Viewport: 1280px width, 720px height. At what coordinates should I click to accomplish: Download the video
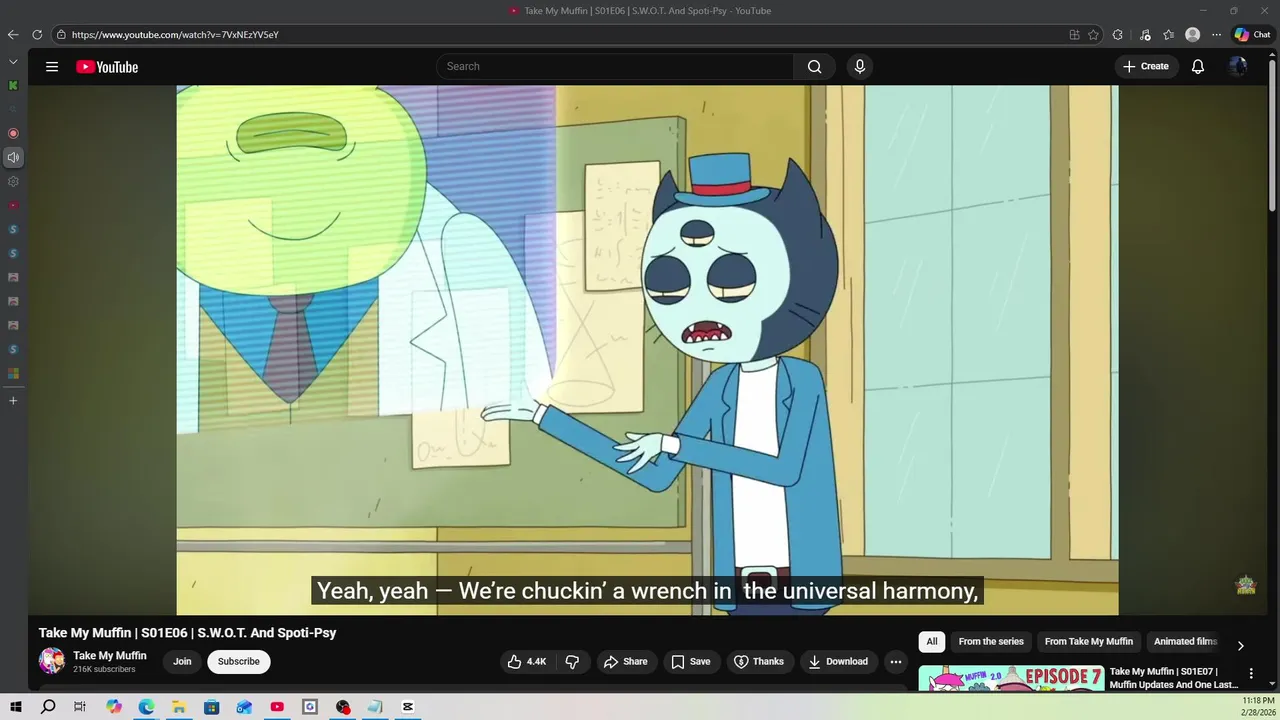coord(838,662)
